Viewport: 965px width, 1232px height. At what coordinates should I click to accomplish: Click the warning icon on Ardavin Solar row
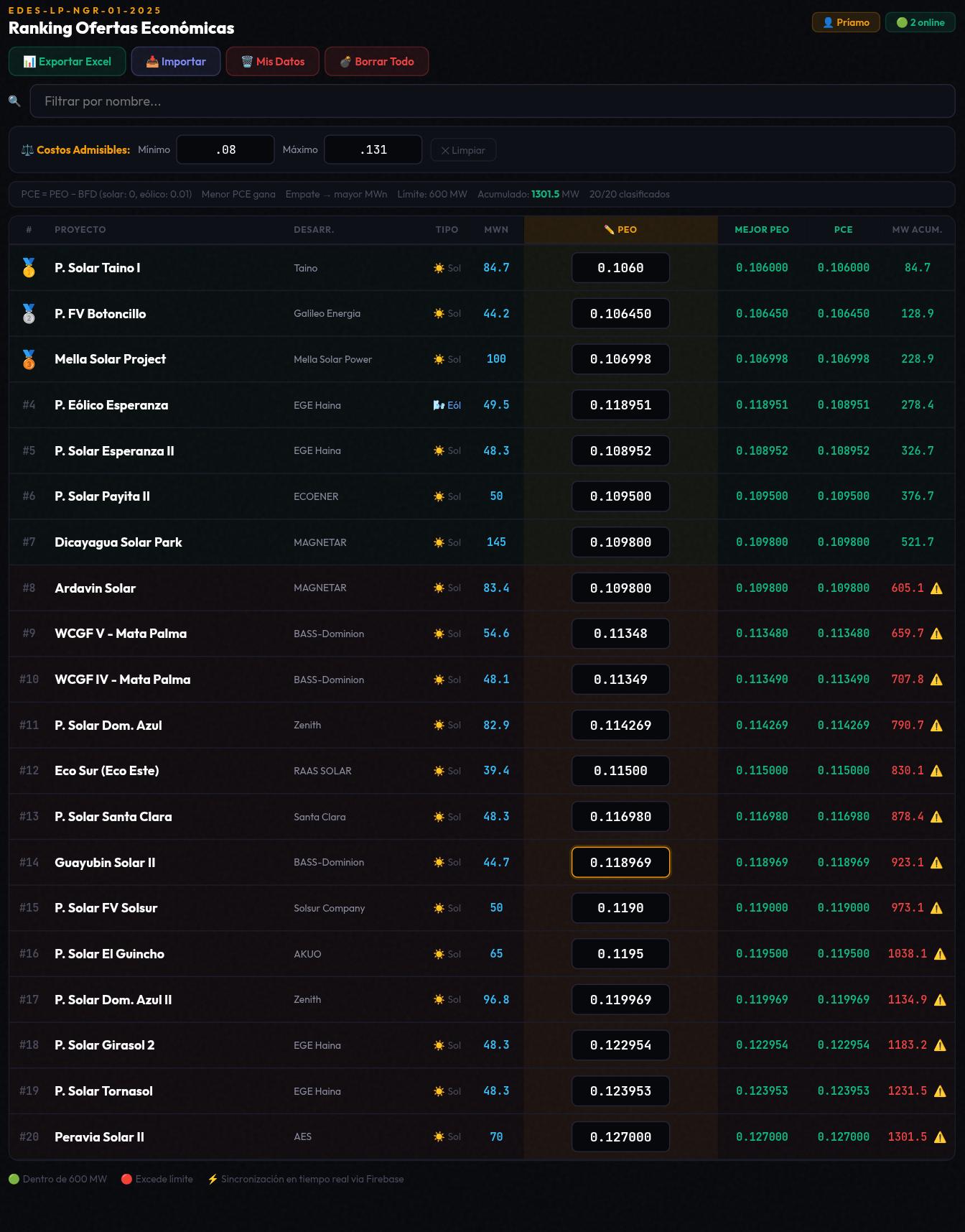point(936,588)
